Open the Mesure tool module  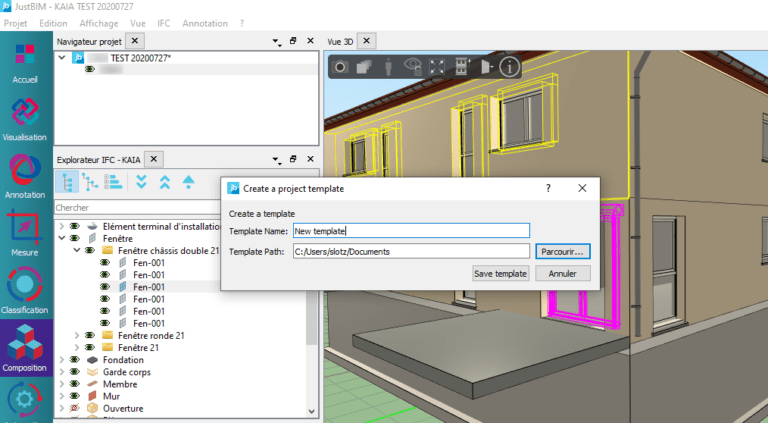25,234
